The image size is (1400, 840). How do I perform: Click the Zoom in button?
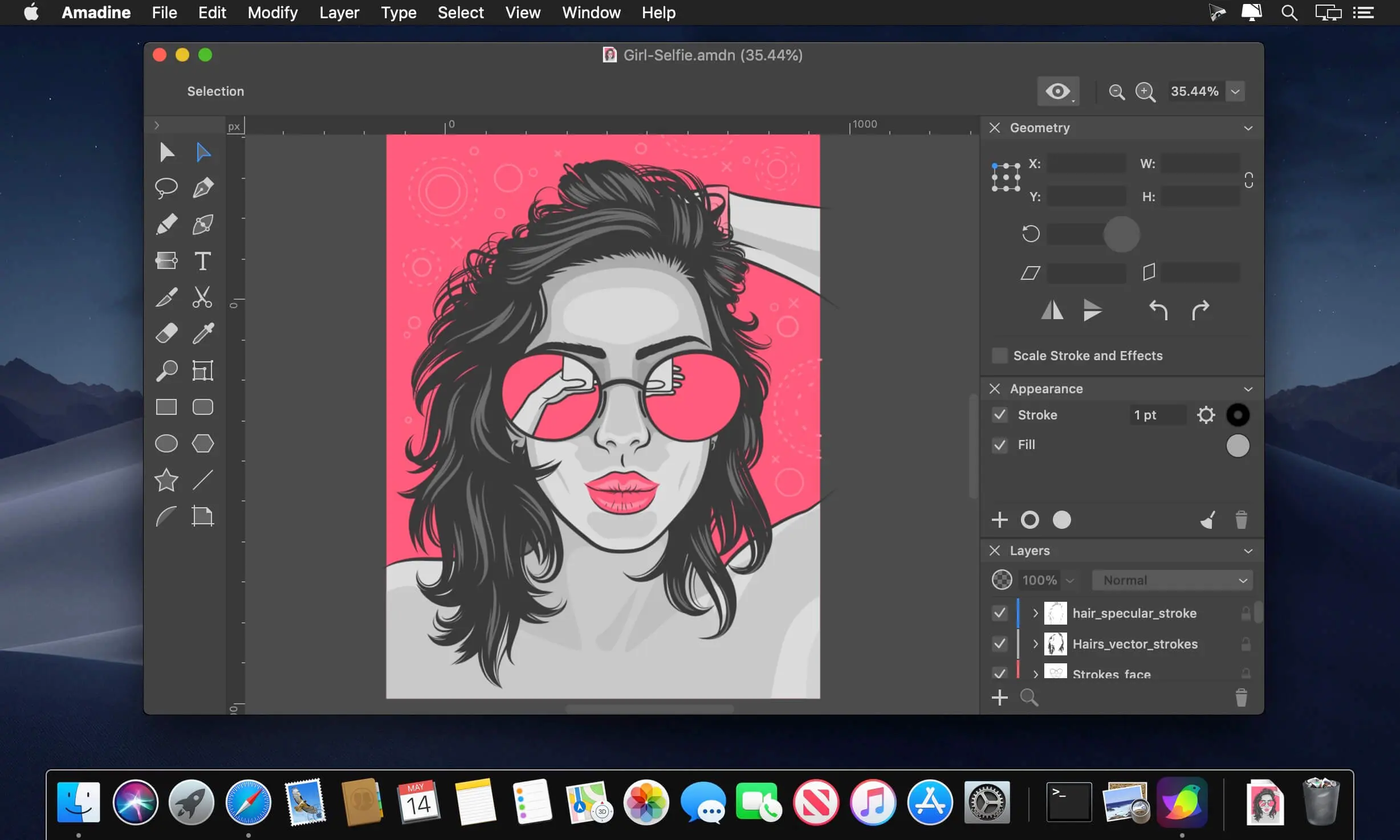click(1145, 91)
